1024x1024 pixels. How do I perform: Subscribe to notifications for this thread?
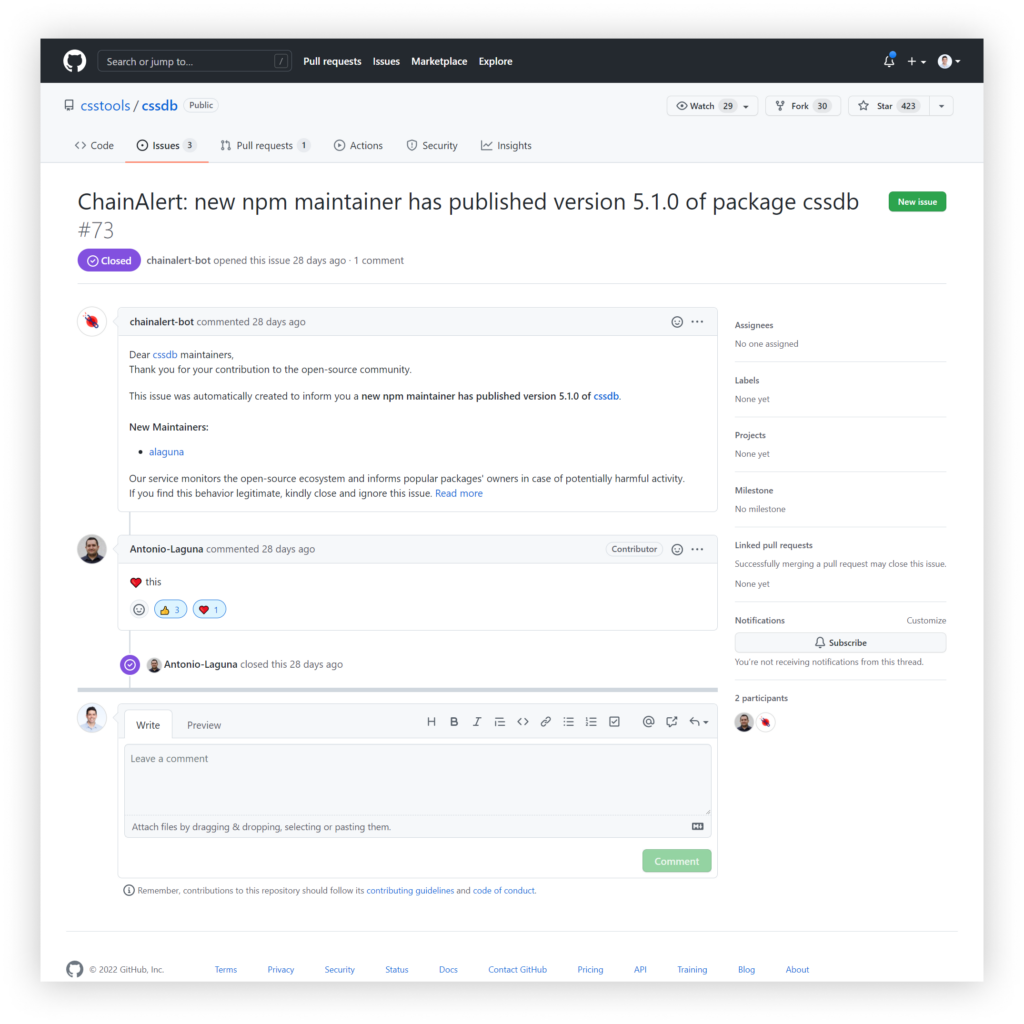pos(840,643)
